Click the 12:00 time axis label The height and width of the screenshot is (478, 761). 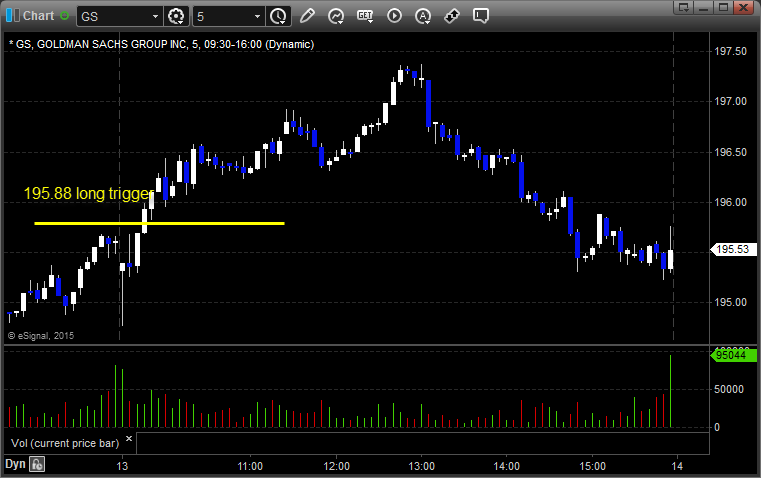pos(336,466)
